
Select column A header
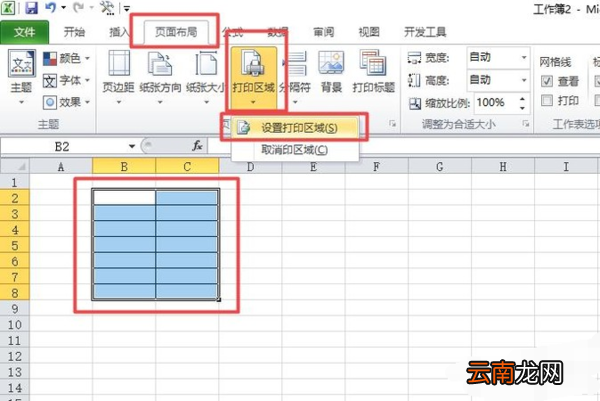pos(61,167)
